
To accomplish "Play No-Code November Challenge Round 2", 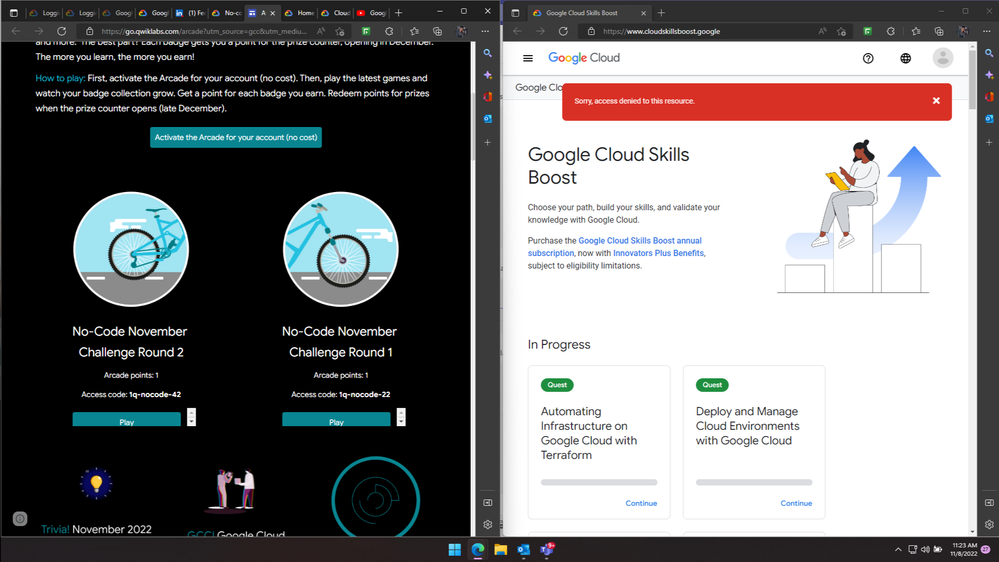I will [x=126, y=421].
